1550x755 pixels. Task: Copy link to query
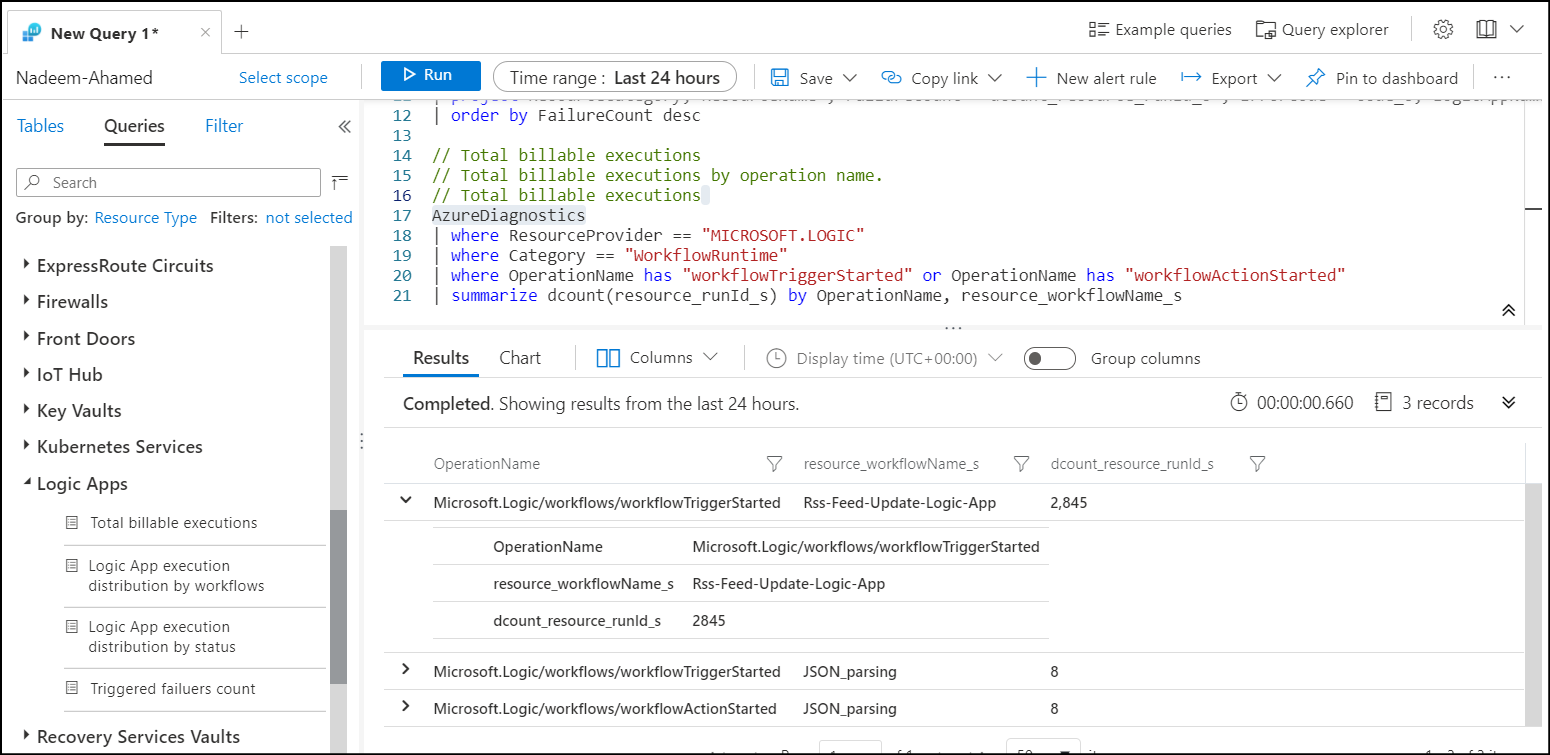point(930,78)
